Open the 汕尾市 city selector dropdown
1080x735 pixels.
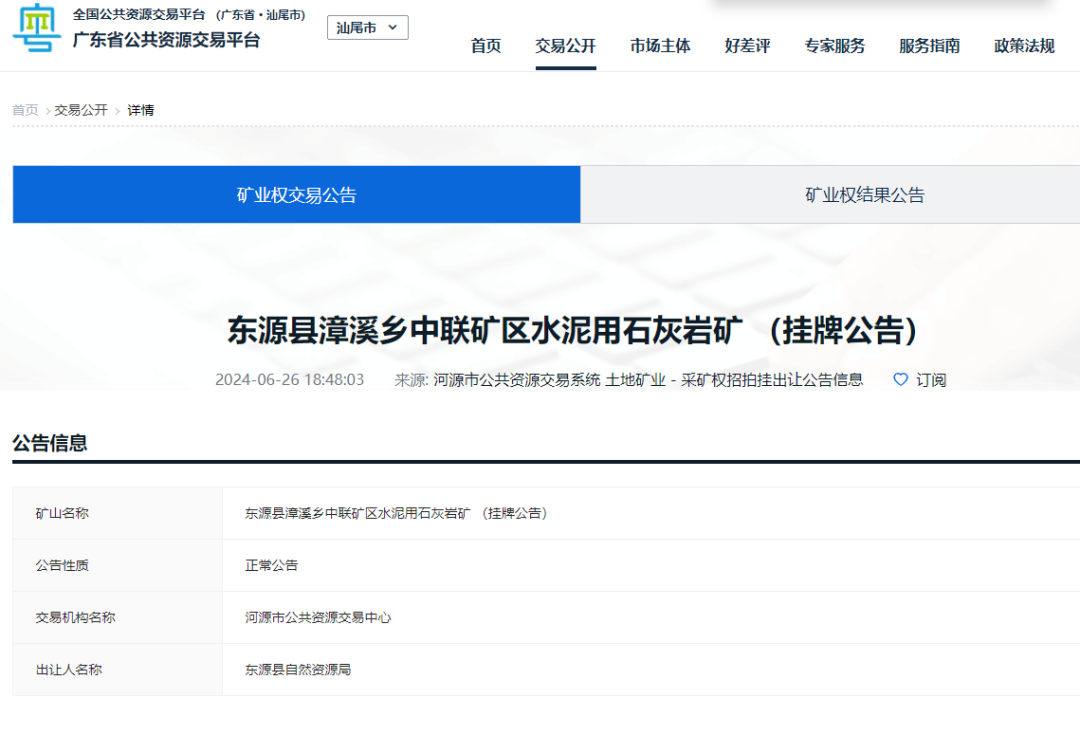pyautogui.click(x=367, y=27)
